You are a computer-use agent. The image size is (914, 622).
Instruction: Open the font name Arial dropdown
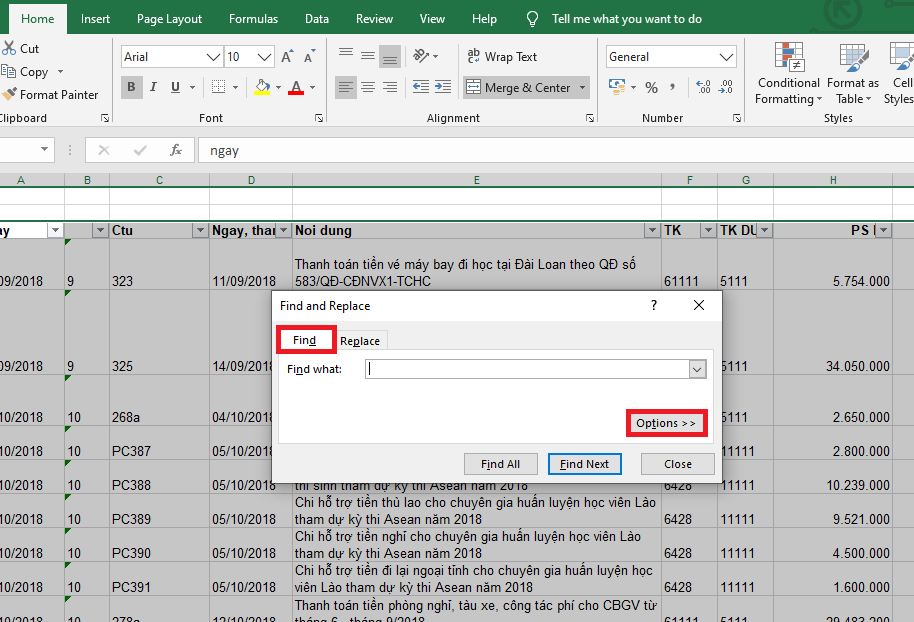[x=212, y=57]
